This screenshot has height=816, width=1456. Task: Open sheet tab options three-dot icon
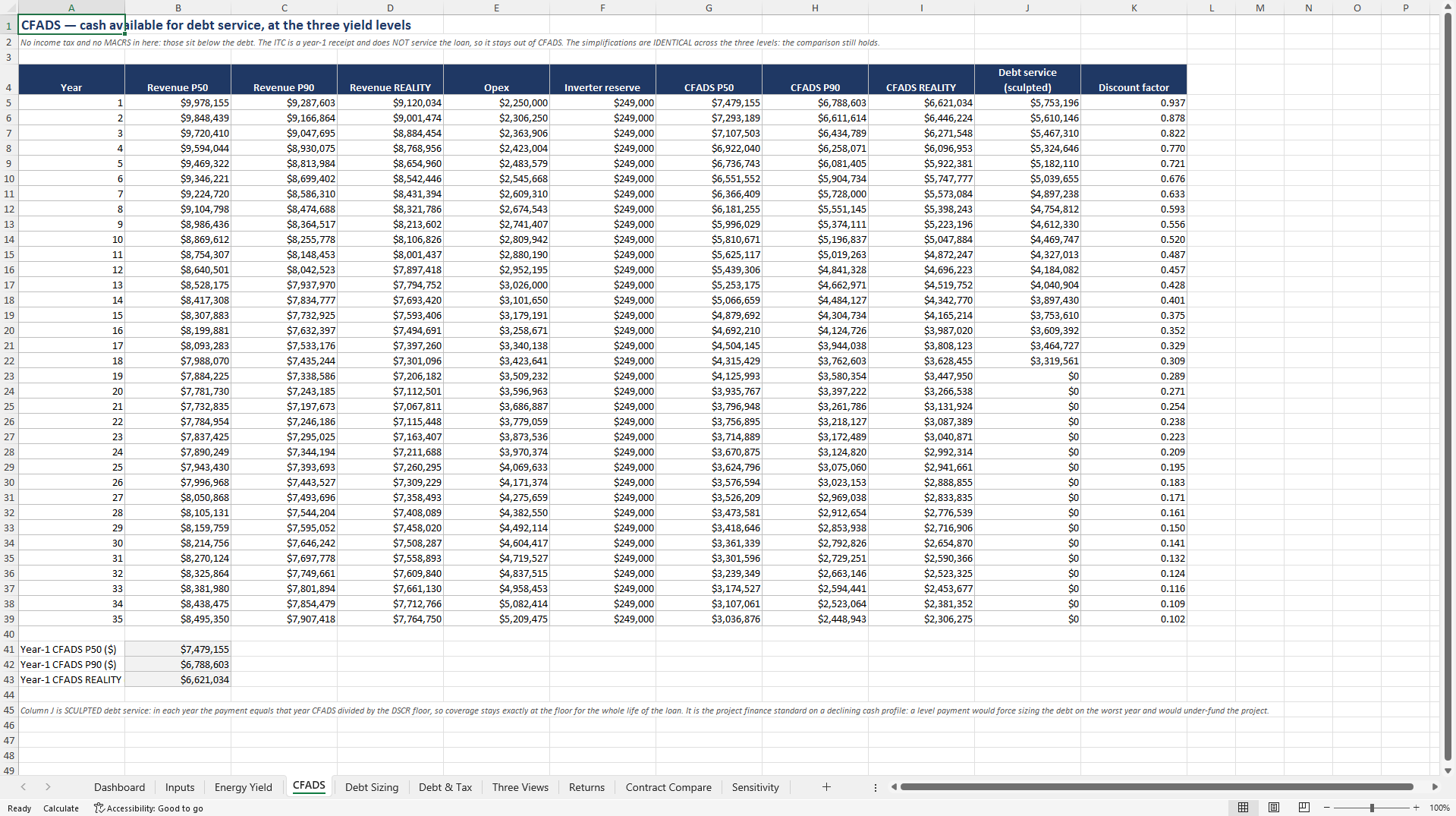[875, 787]
